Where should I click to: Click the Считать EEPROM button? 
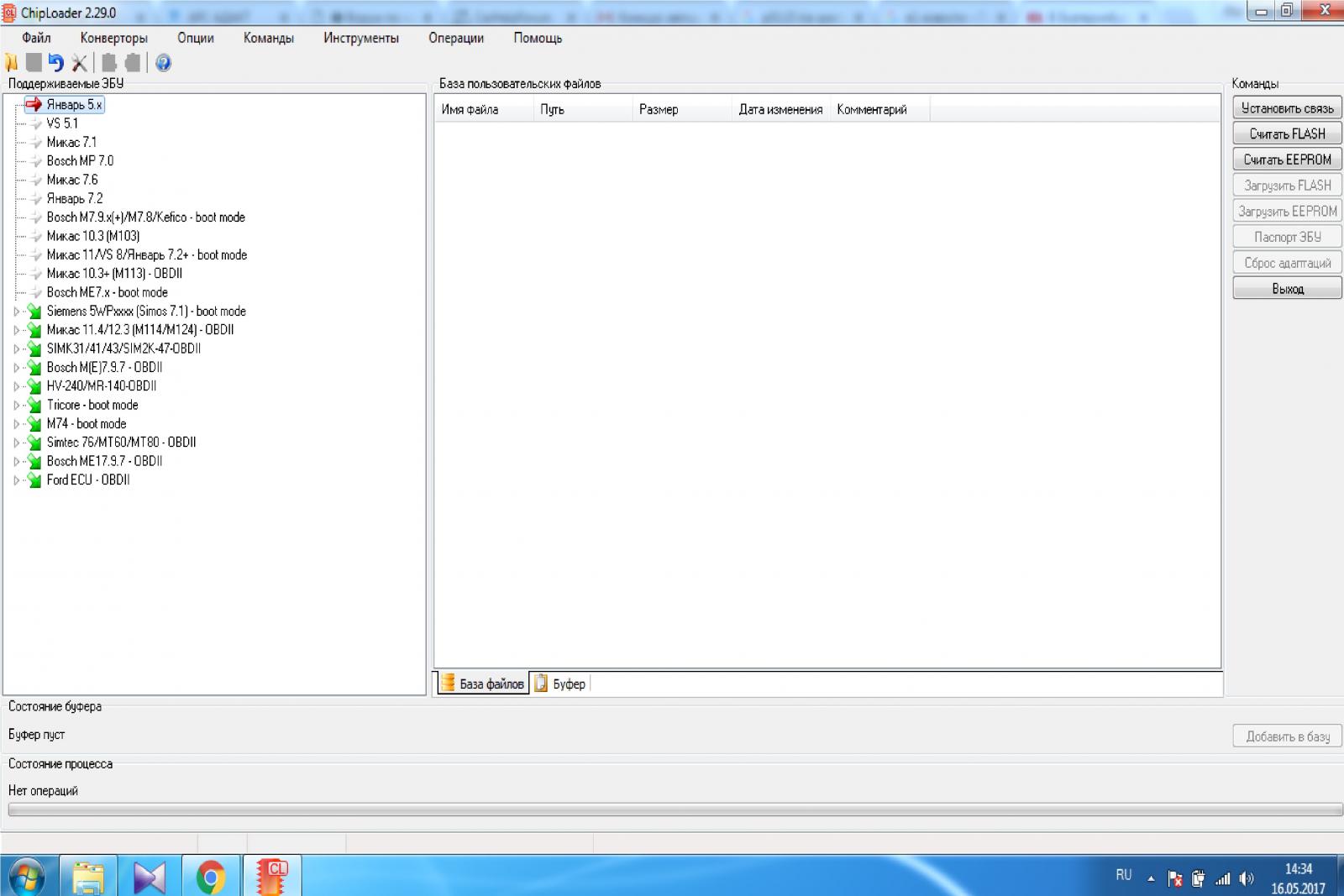[x=1287, y=160]
